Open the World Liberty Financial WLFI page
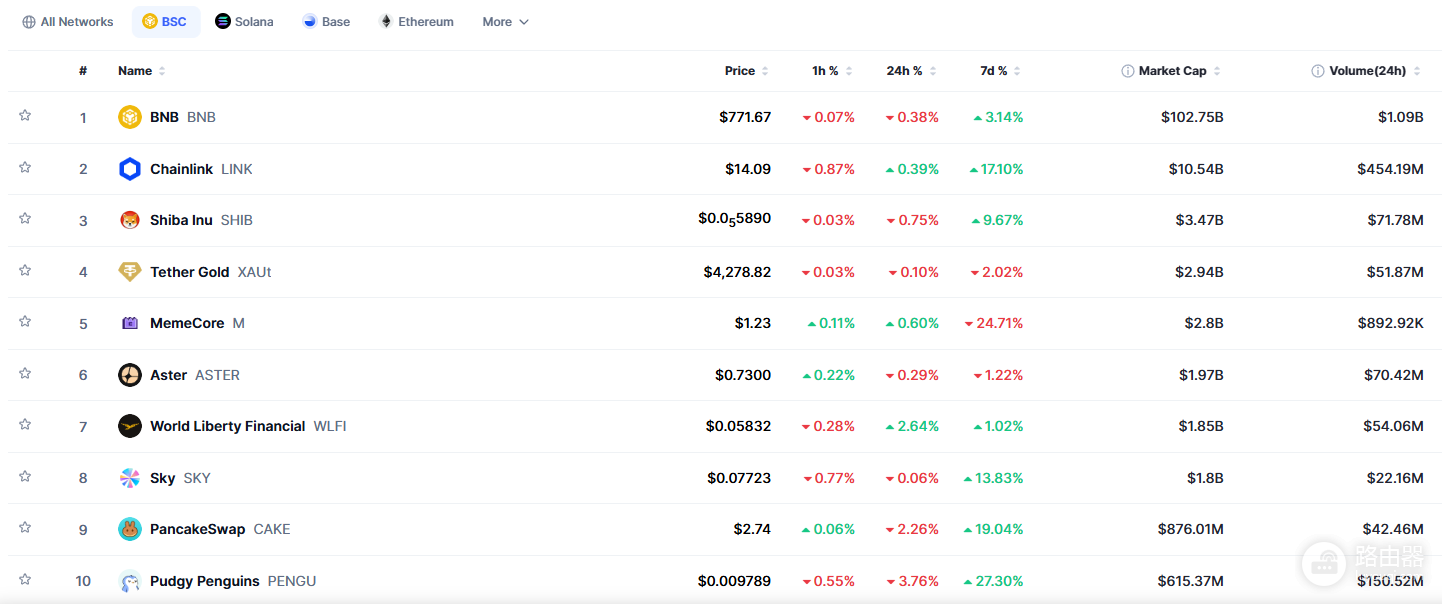The image size is (1442, 604). [232, 426]
